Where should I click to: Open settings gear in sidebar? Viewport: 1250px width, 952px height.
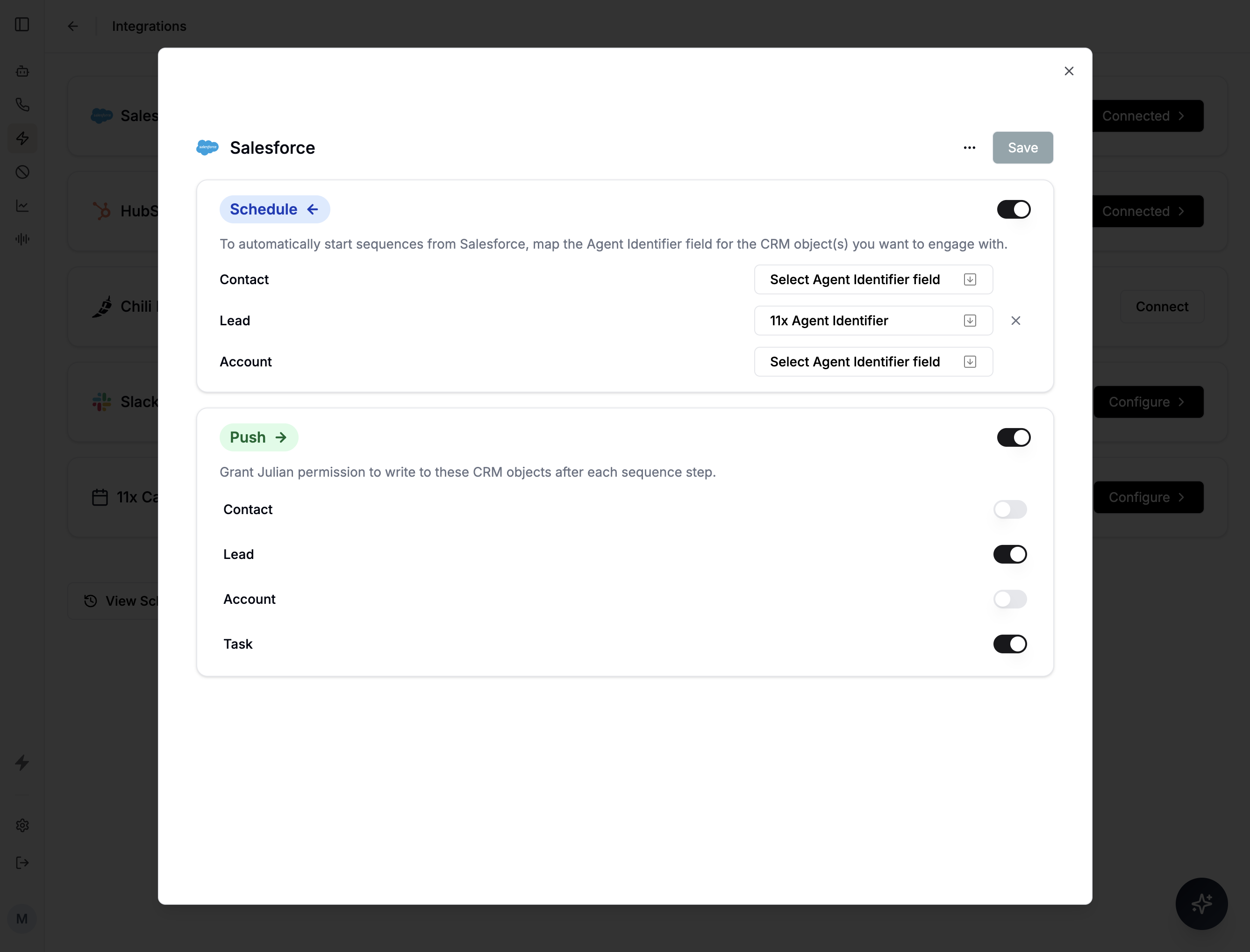pyautogui.click(x=22, y=826)
